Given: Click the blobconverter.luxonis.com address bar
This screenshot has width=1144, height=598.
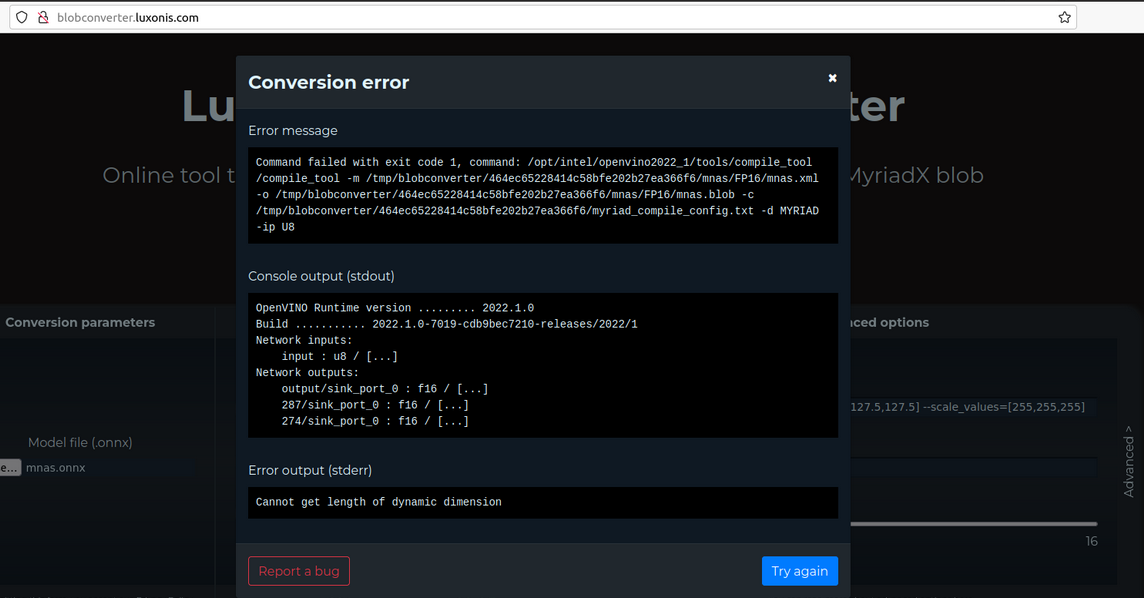Looking at the screenshot, I should pos(543,18).
